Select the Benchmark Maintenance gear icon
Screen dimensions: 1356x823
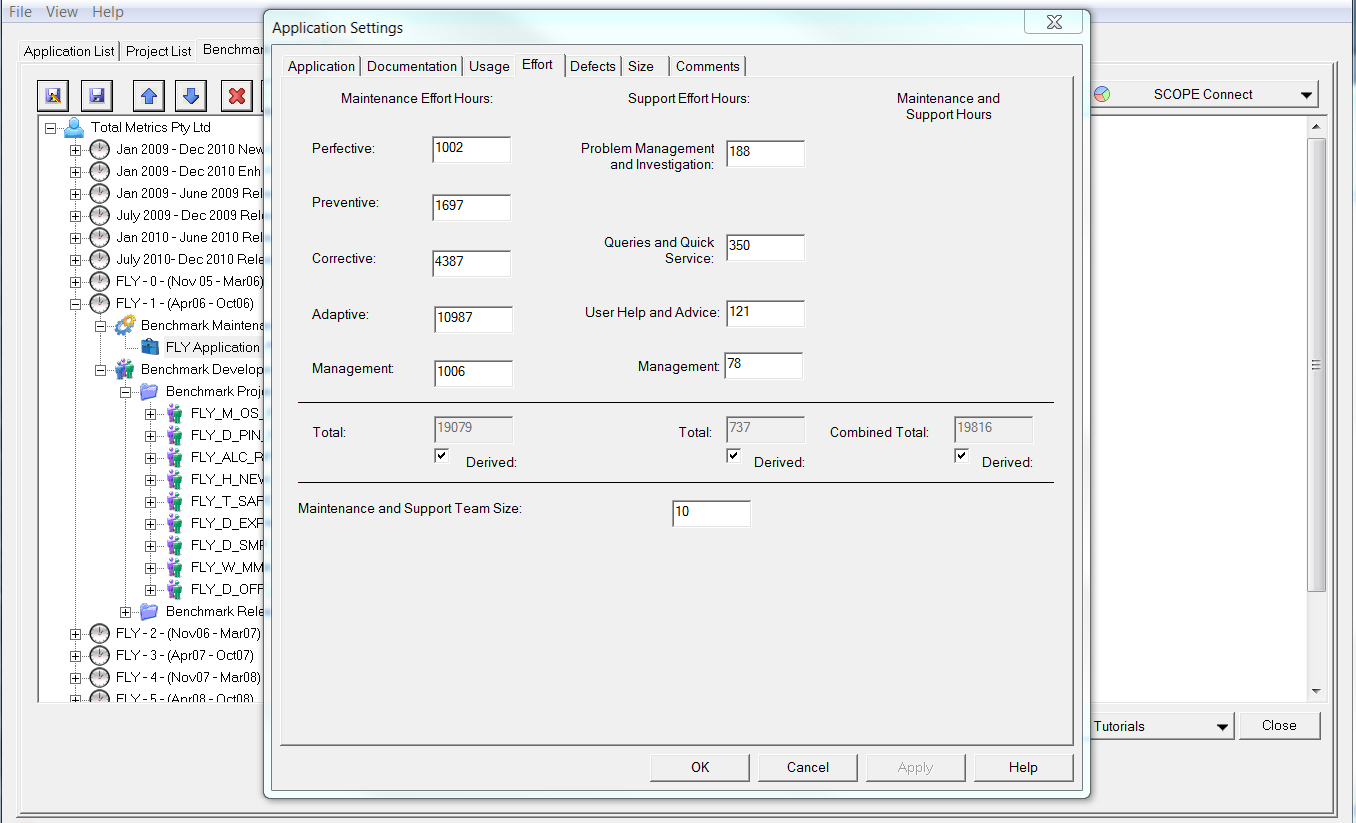124,325
